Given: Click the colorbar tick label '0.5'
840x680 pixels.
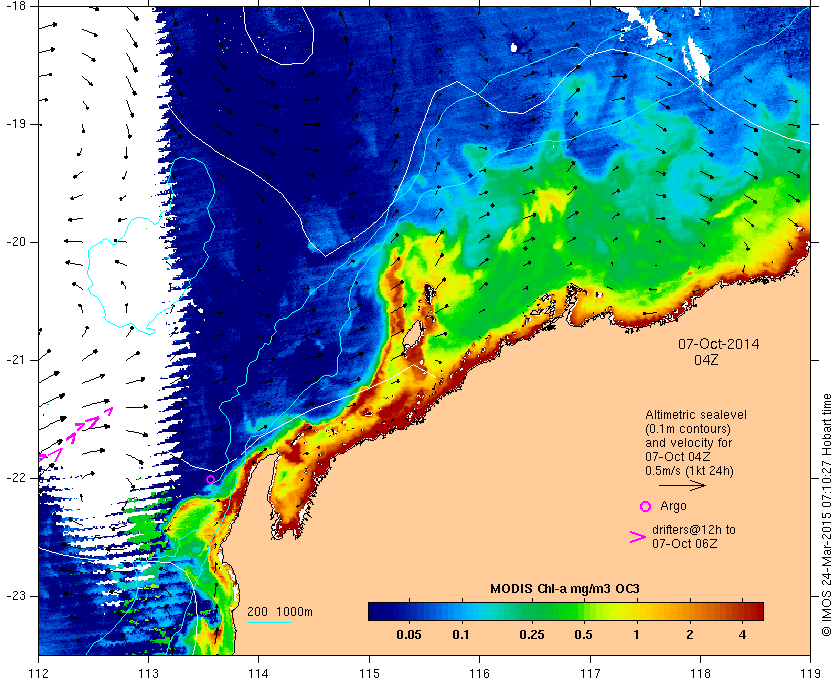Looking at the screenshot, I should (583, 635).
